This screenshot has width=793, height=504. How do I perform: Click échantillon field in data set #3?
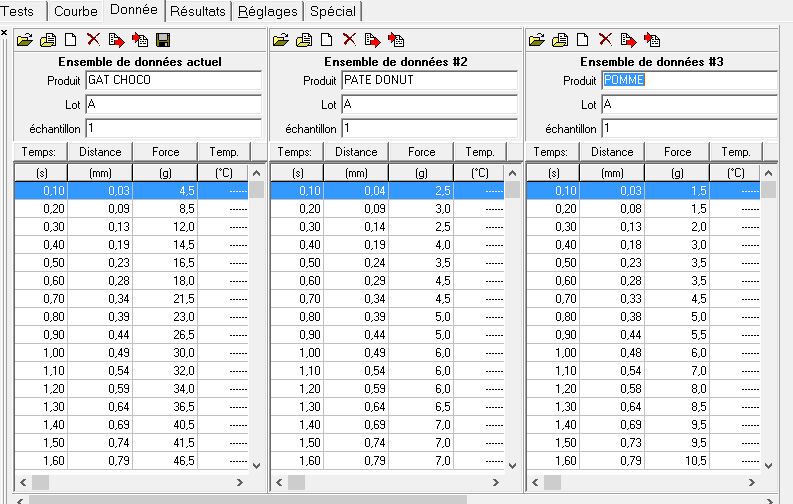pyautogui.click(x=689, y=128)
